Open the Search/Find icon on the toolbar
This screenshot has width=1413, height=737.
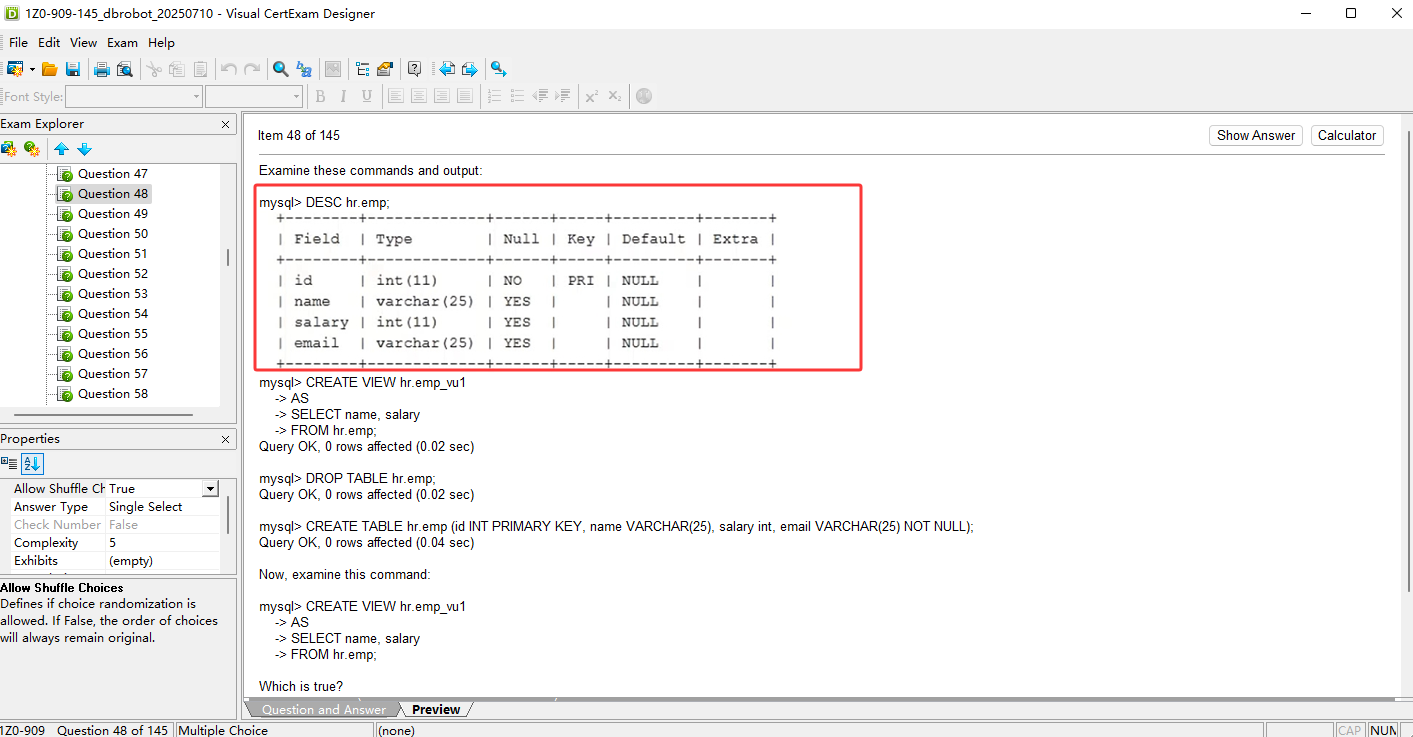[x=281, y=68]
